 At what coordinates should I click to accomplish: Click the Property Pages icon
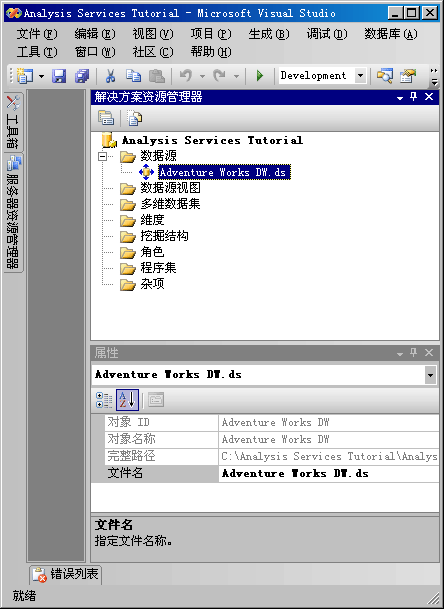[156, 400]
